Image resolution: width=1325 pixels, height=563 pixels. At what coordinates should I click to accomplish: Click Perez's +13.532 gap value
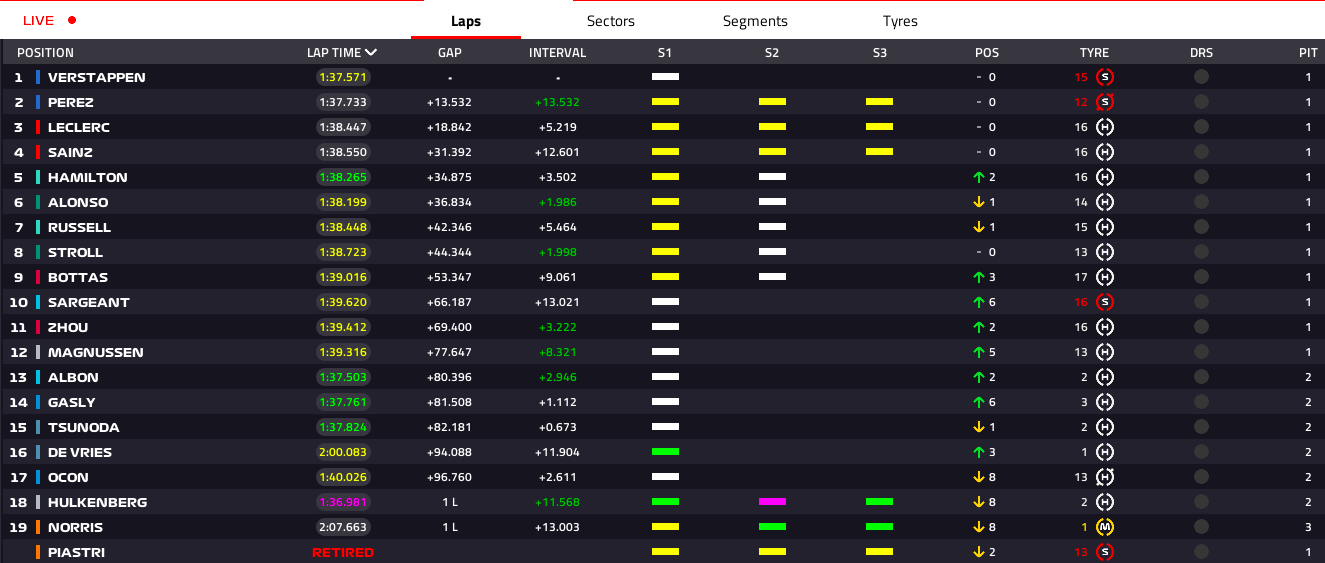pyautogui.click(x=449, y=102)
